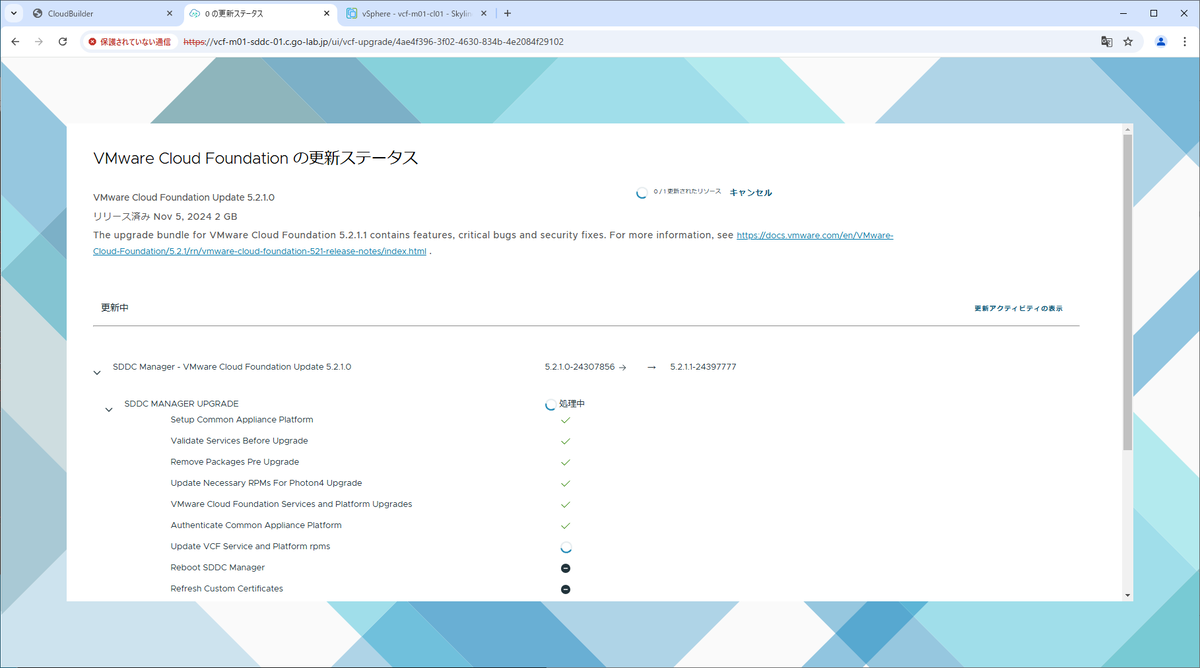Click 'リリース済み Nov 5, 2024 2 GB' text

[x=165, y=216]
